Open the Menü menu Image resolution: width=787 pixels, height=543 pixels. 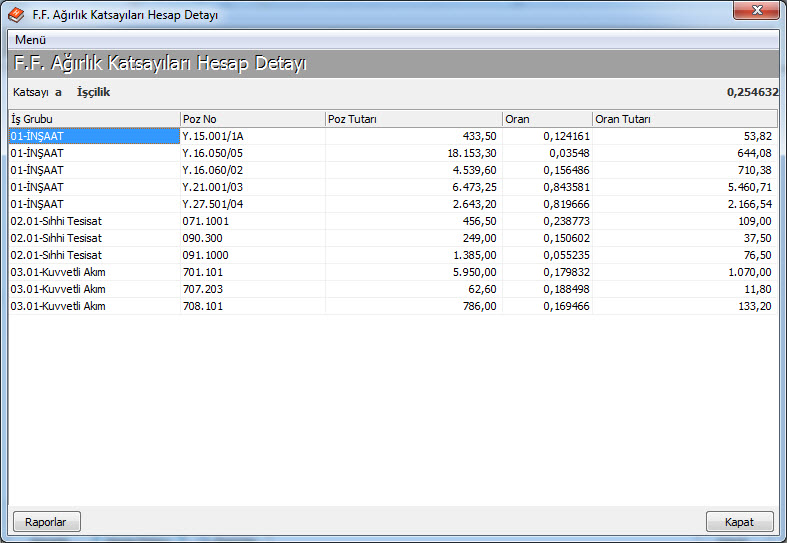click(x=31, y=39)
